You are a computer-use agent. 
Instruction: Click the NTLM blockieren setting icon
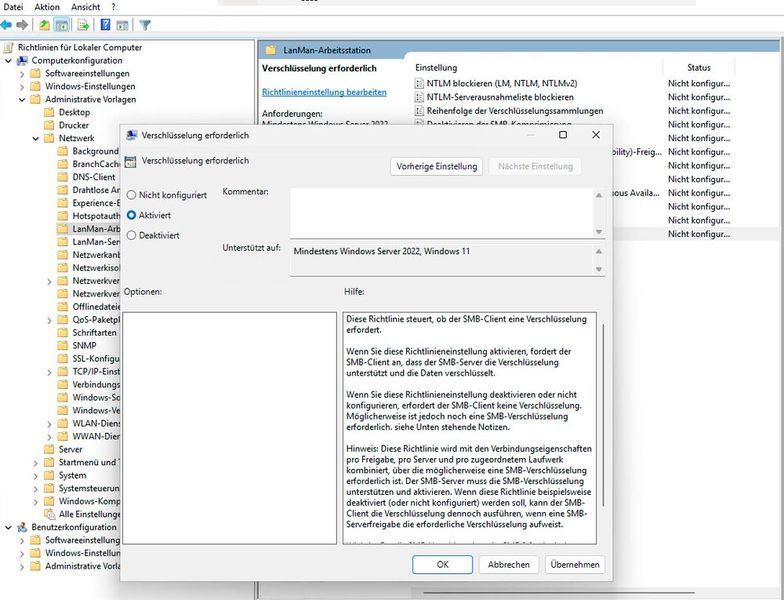click(419, 83)
